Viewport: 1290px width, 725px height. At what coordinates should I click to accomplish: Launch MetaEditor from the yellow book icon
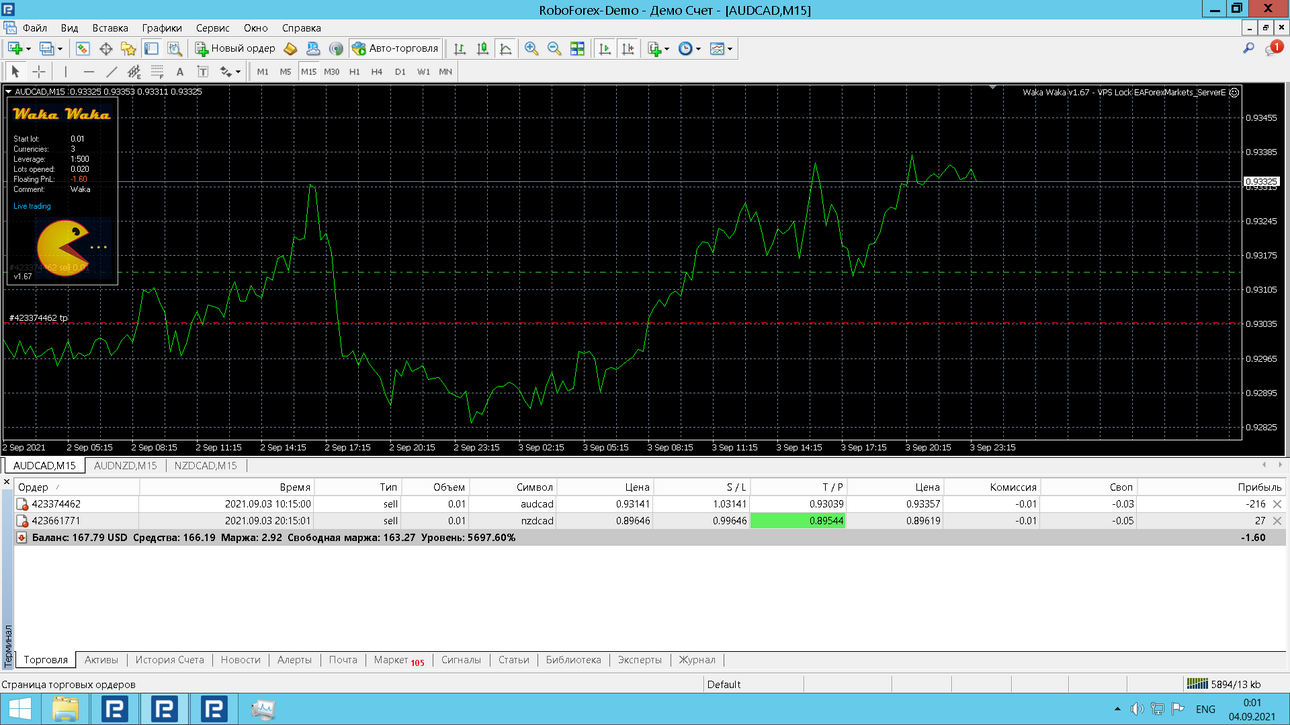click(x=291, y=48)
